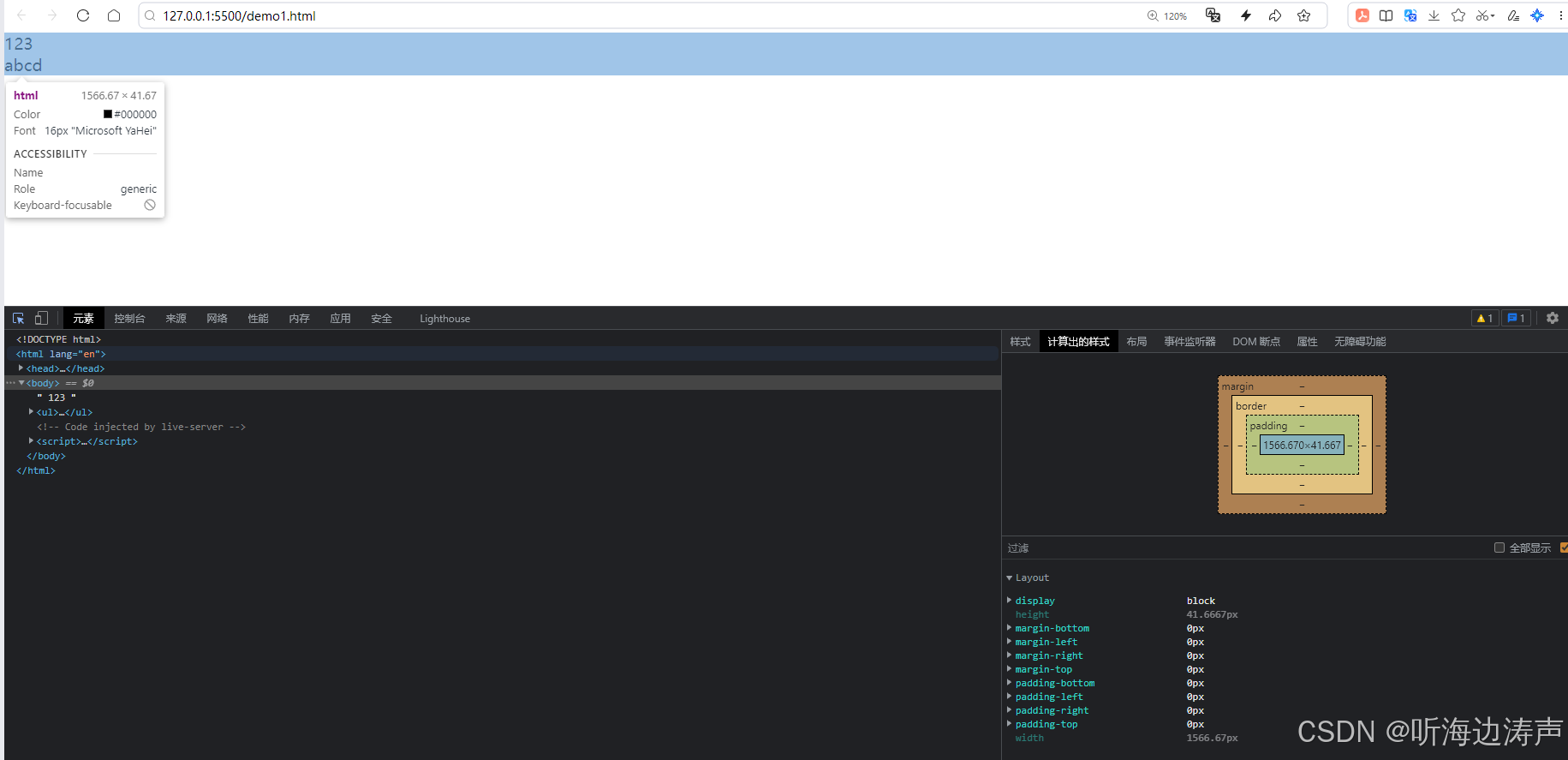Switch to the 样式 side tab
The width and height of the screenshot is (1568, 760).
(1020, 342)
